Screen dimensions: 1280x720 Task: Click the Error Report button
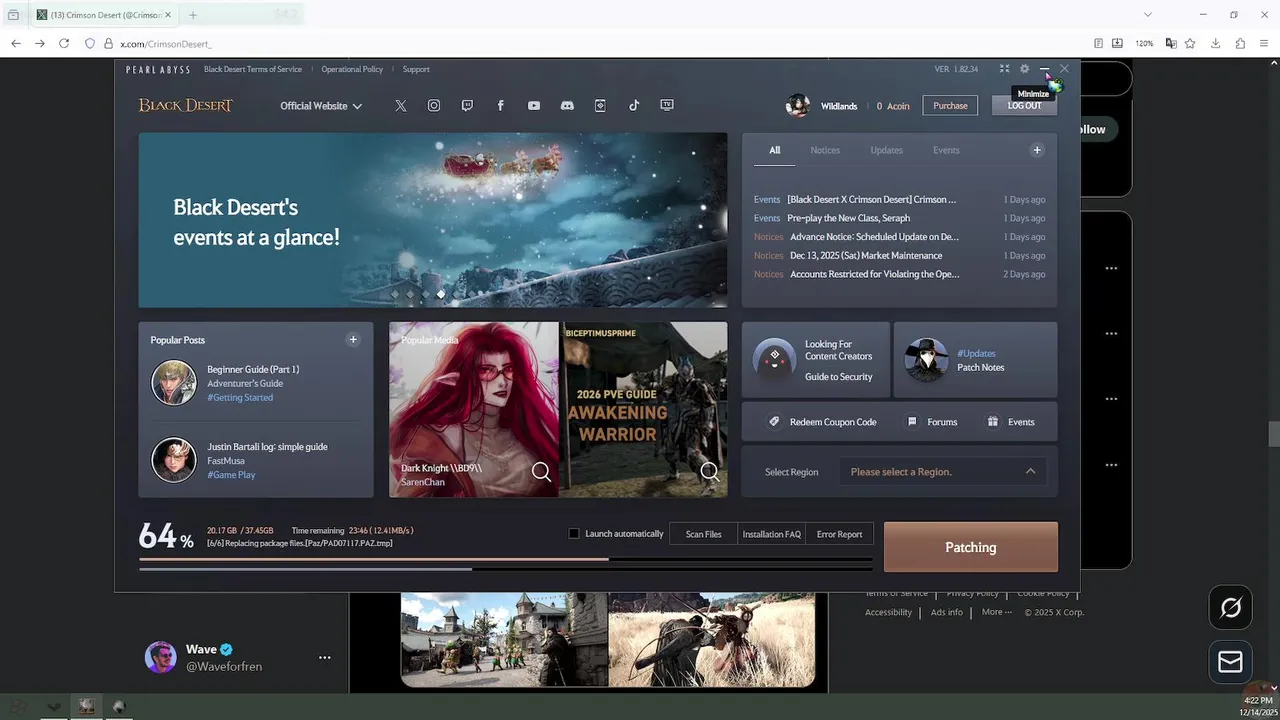click(x=839, y=534)
